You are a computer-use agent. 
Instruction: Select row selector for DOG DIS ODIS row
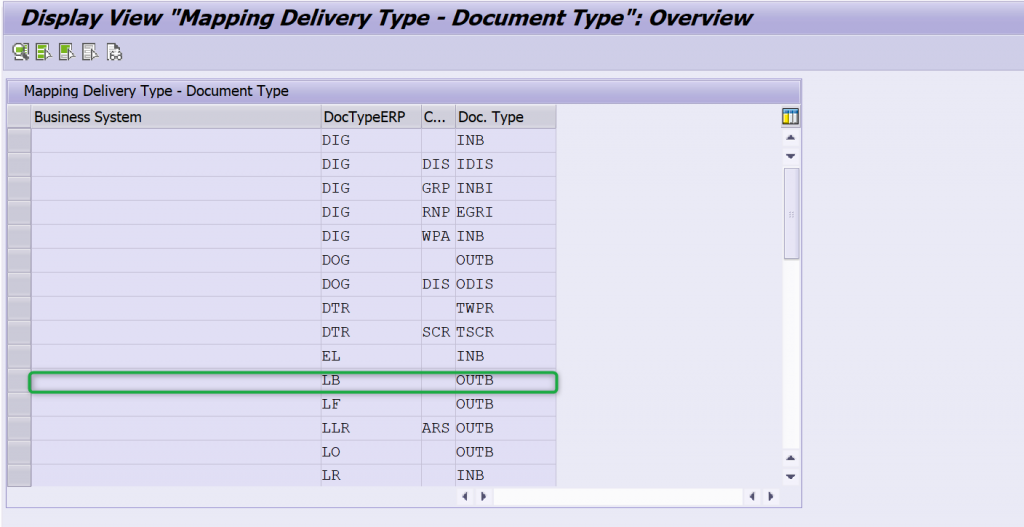[19, 284]
